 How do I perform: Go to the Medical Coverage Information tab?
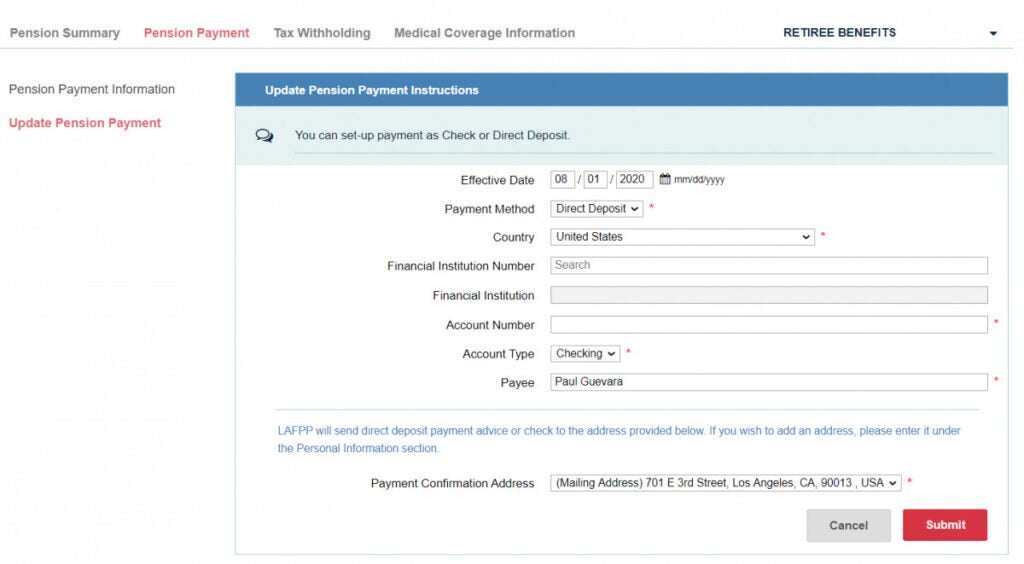click(x=484, y=33)
